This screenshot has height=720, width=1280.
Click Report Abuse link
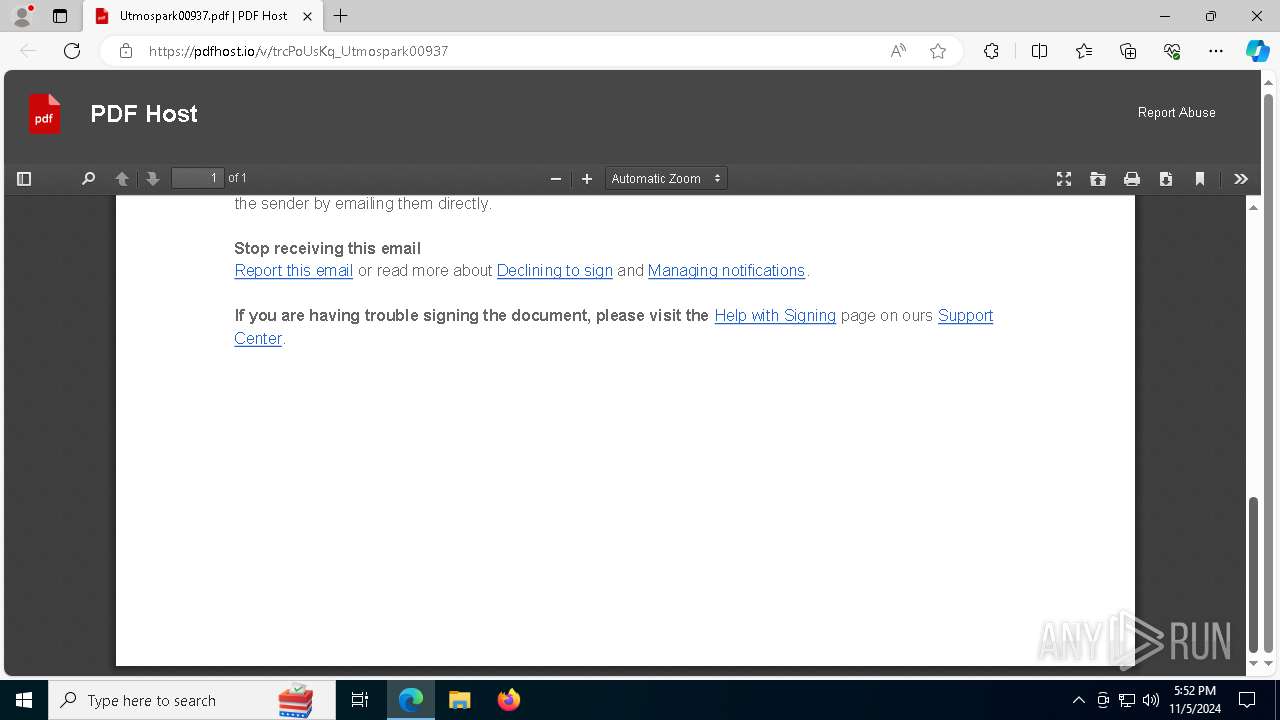[x=1176, y=112]
